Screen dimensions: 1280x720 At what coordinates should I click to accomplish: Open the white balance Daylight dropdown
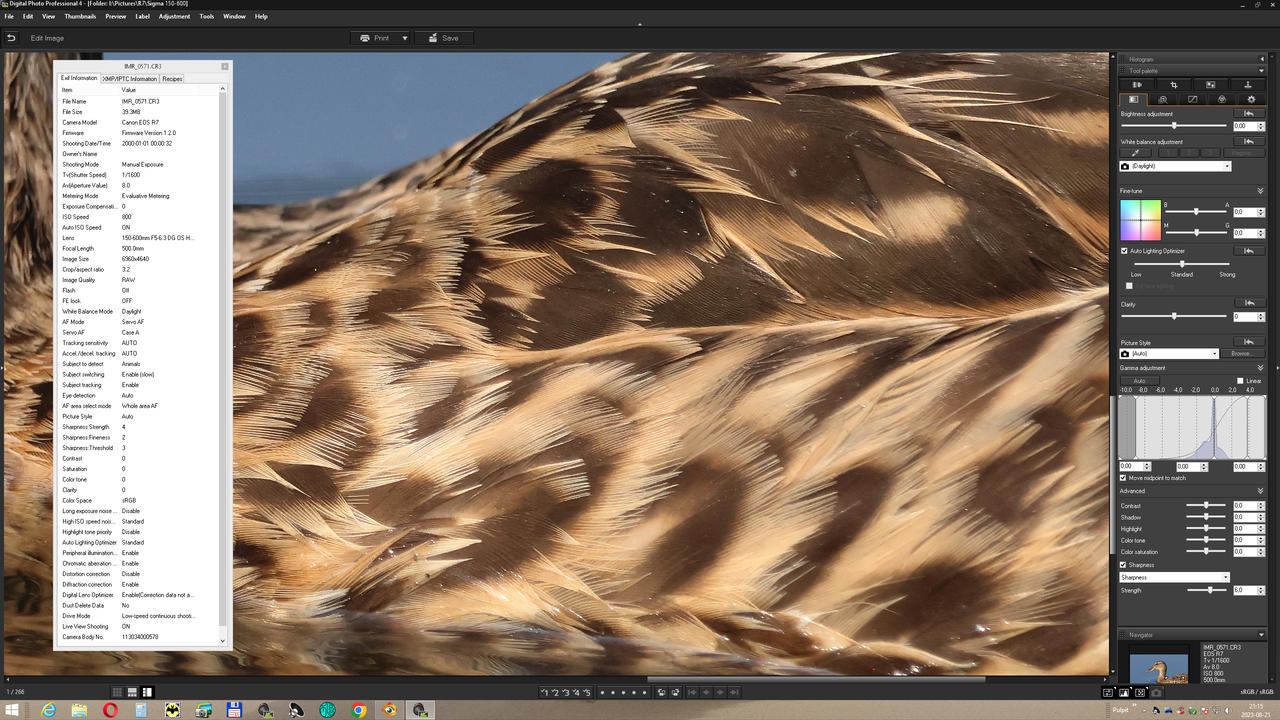[1175, 166]
